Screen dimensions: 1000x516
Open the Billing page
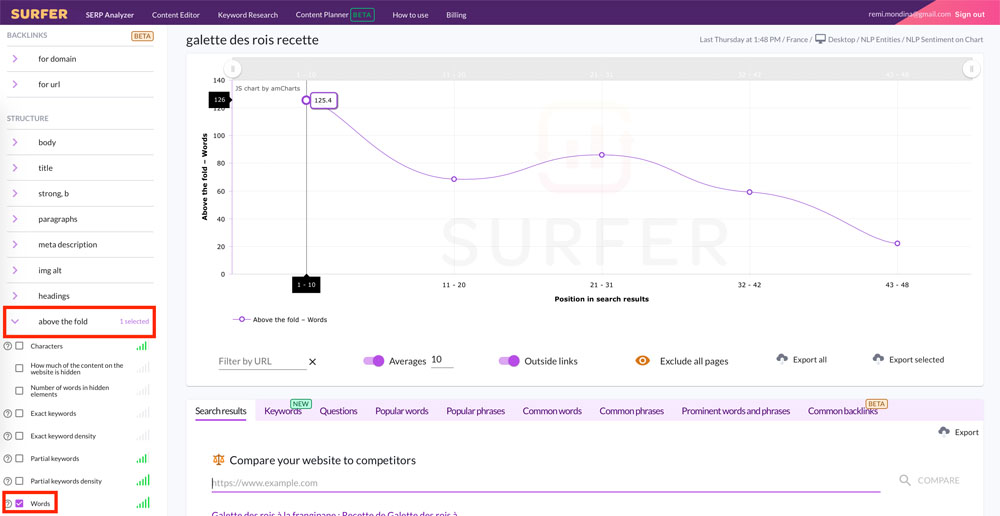(456, 15)
